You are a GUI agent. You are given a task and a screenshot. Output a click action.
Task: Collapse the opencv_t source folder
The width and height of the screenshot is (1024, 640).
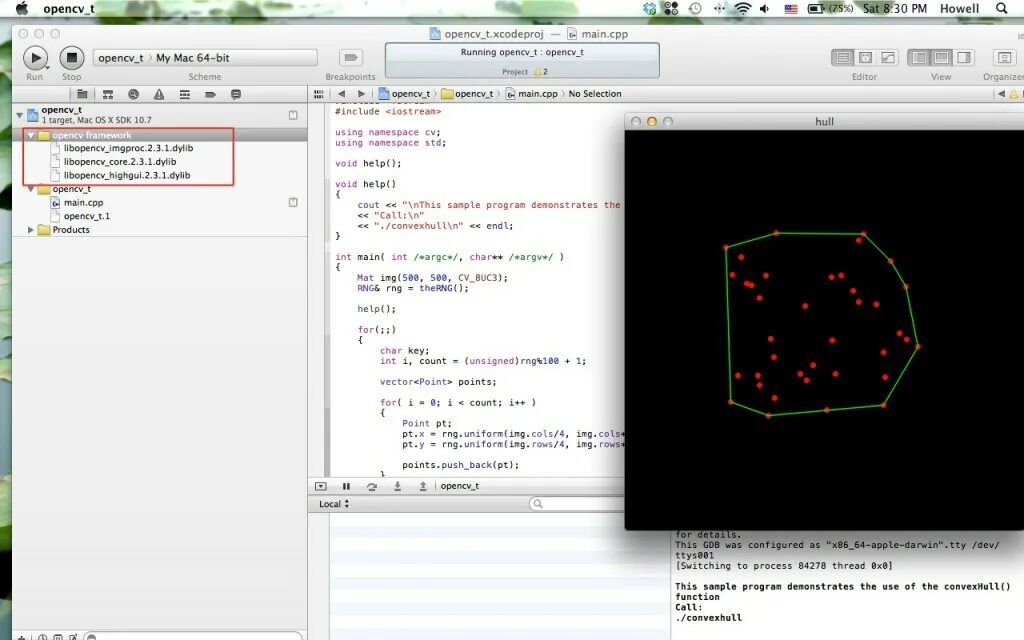pyautogui.click(x=31, y=189)
